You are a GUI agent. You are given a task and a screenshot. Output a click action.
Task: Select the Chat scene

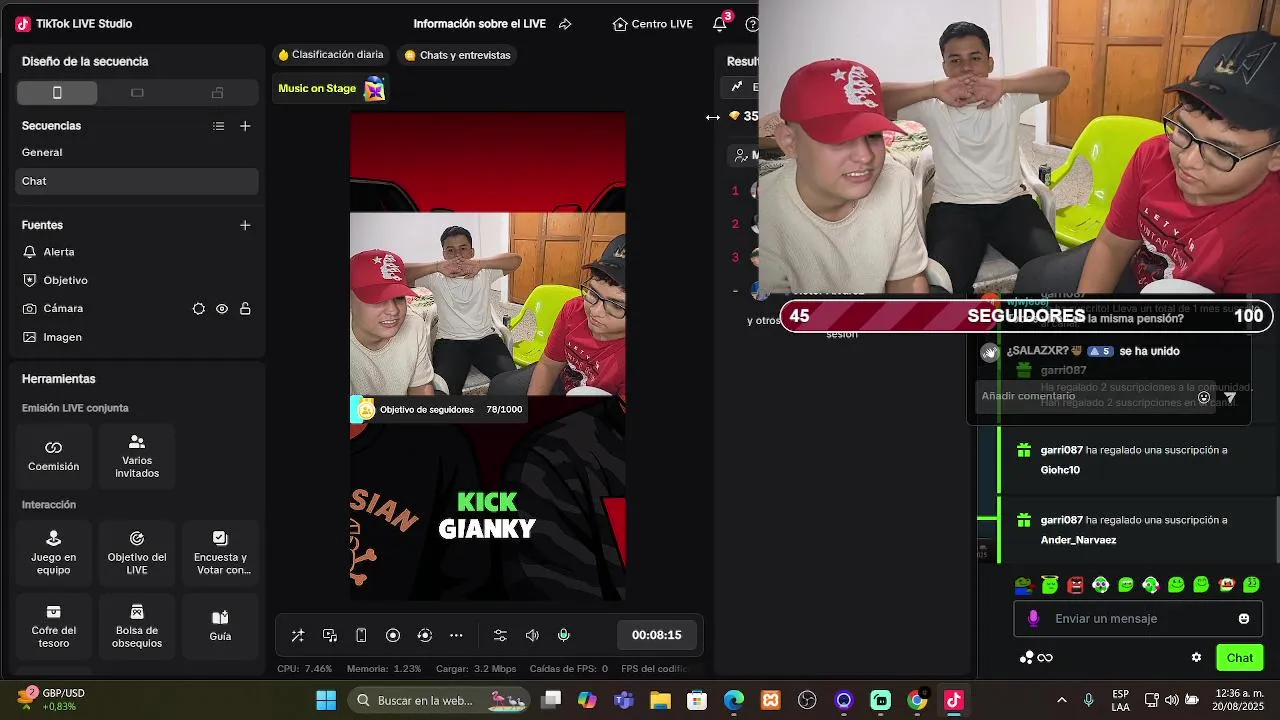pyautogui.click(x=137, y=181)
